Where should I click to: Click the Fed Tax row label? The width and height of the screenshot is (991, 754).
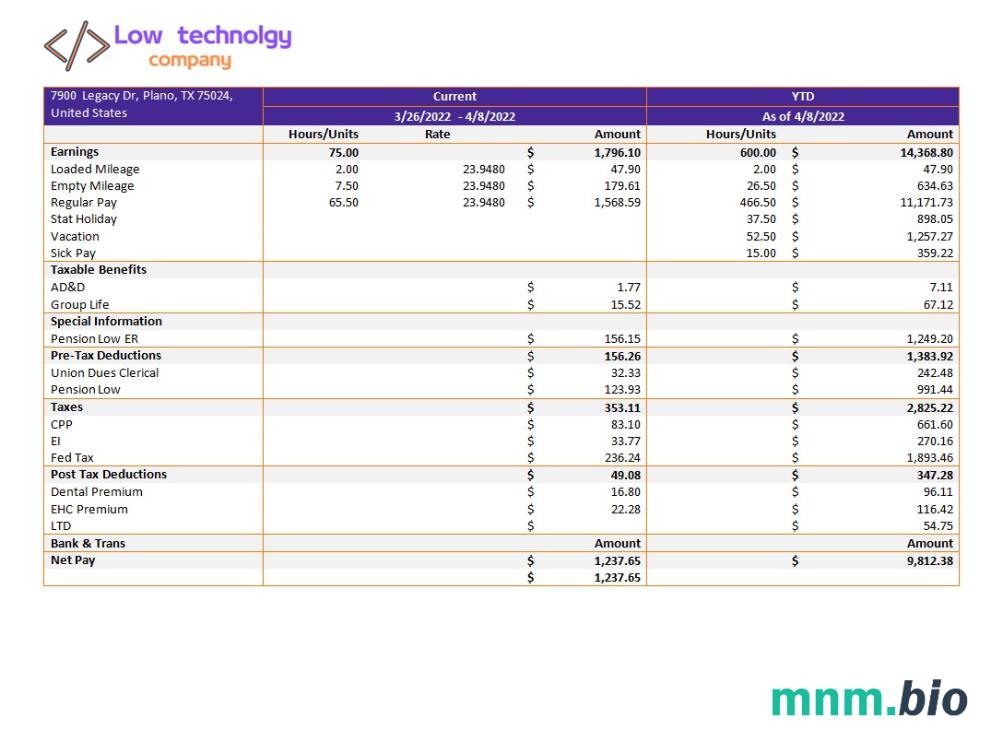pos(72,458)
